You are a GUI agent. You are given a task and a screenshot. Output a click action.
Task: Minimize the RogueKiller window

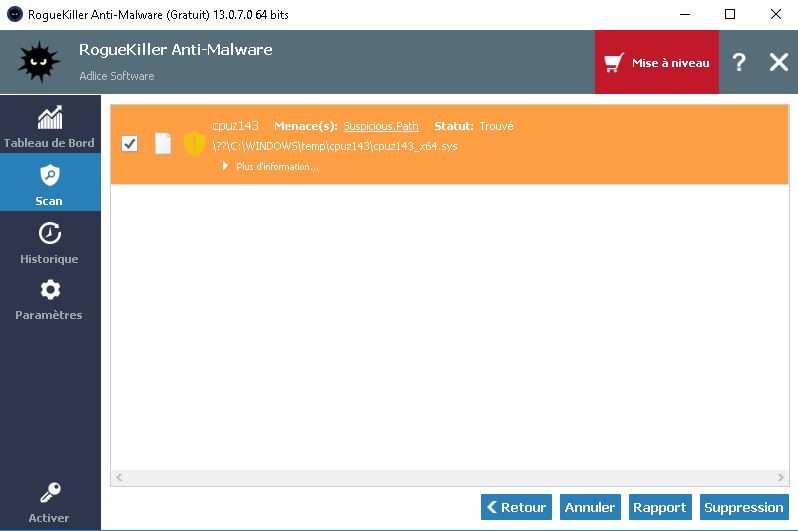point(685,14)
